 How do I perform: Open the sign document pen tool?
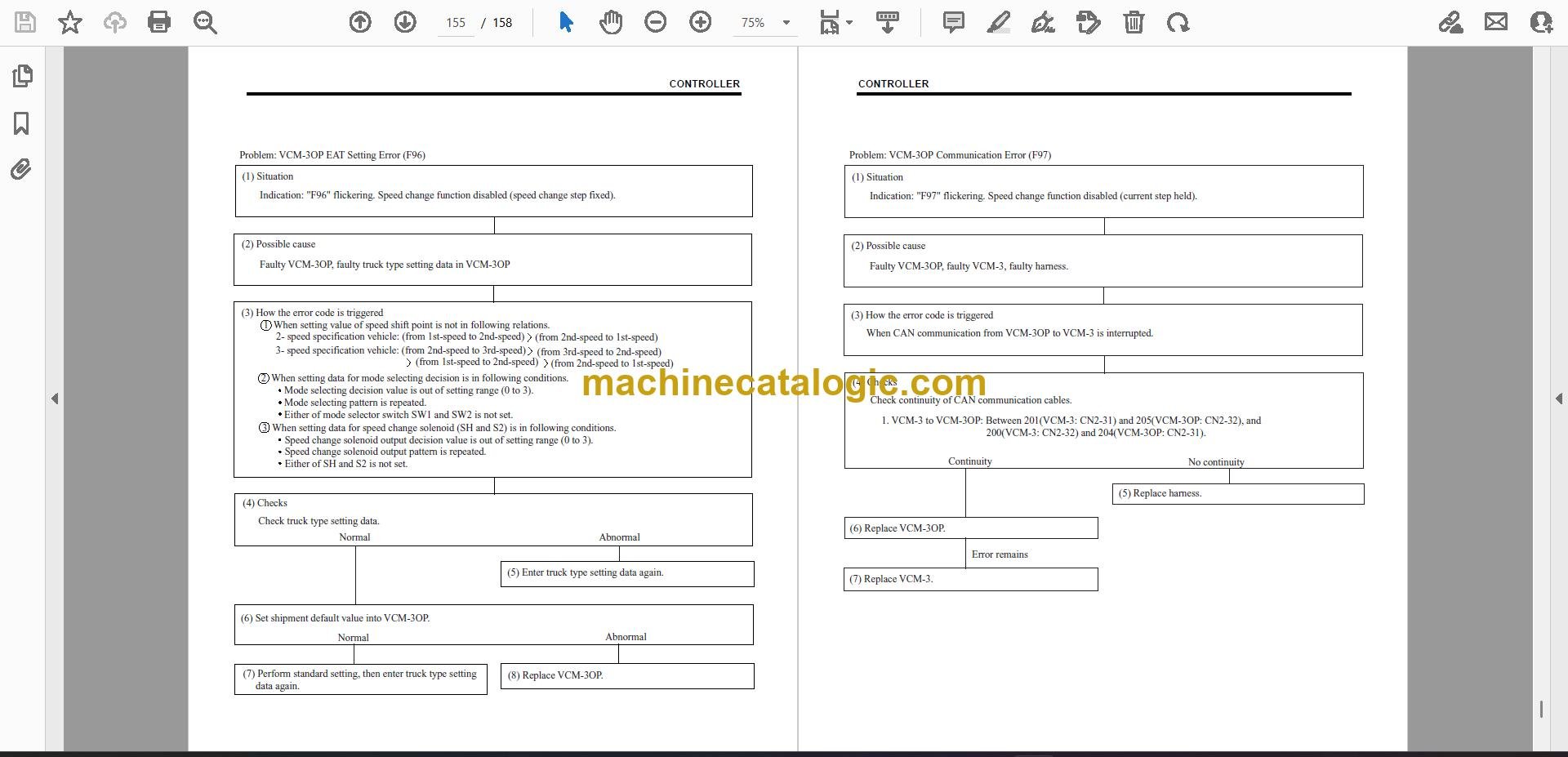coord(1043,22)
